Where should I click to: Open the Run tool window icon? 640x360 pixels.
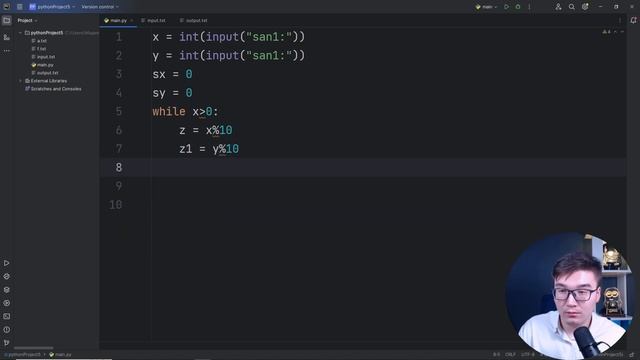click(7, 263)
